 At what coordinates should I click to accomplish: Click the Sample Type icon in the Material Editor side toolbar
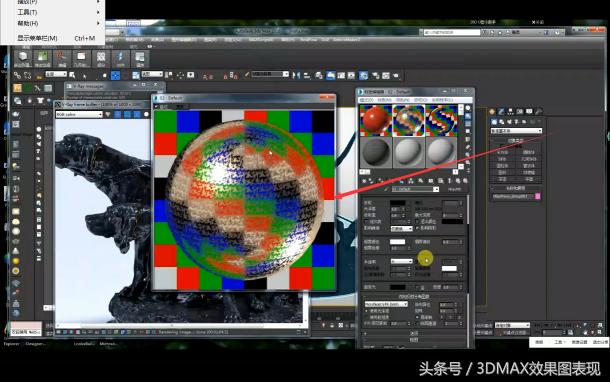[468, 109]
